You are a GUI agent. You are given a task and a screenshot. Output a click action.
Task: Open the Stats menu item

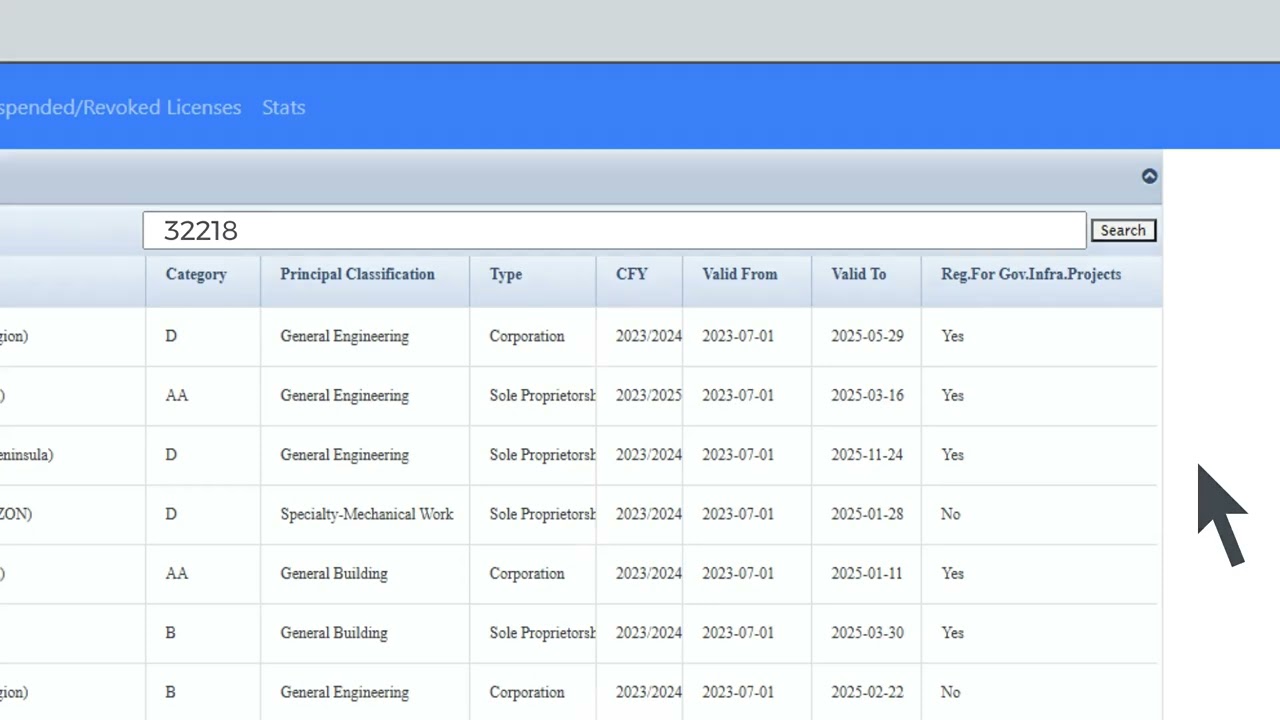tap(284, 107)
